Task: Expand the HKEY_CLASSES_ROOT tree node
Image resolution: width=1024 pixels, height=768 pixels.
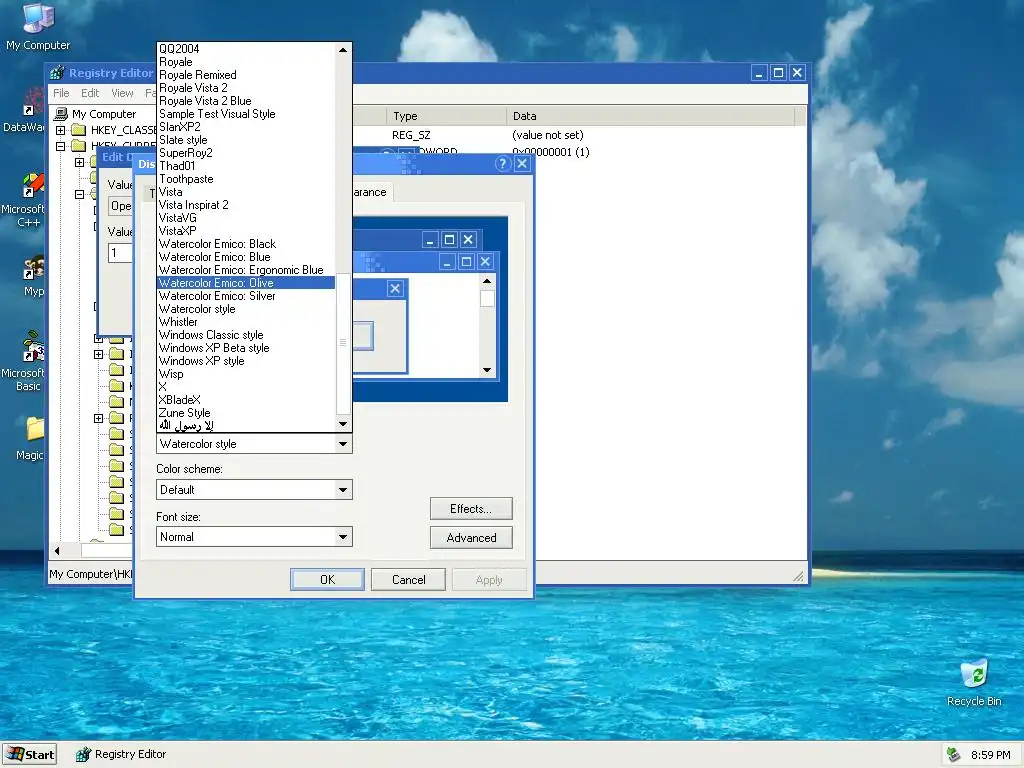Action: click(x=61, y=130)
